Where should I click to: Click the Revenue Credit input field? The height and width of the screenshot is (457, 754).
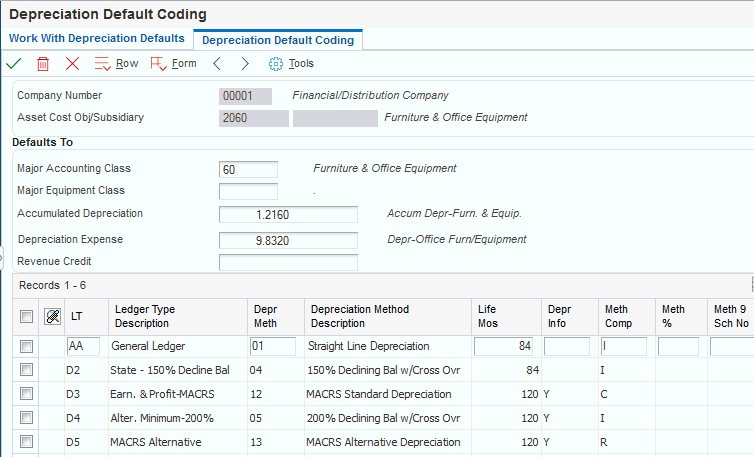point(288,262)
